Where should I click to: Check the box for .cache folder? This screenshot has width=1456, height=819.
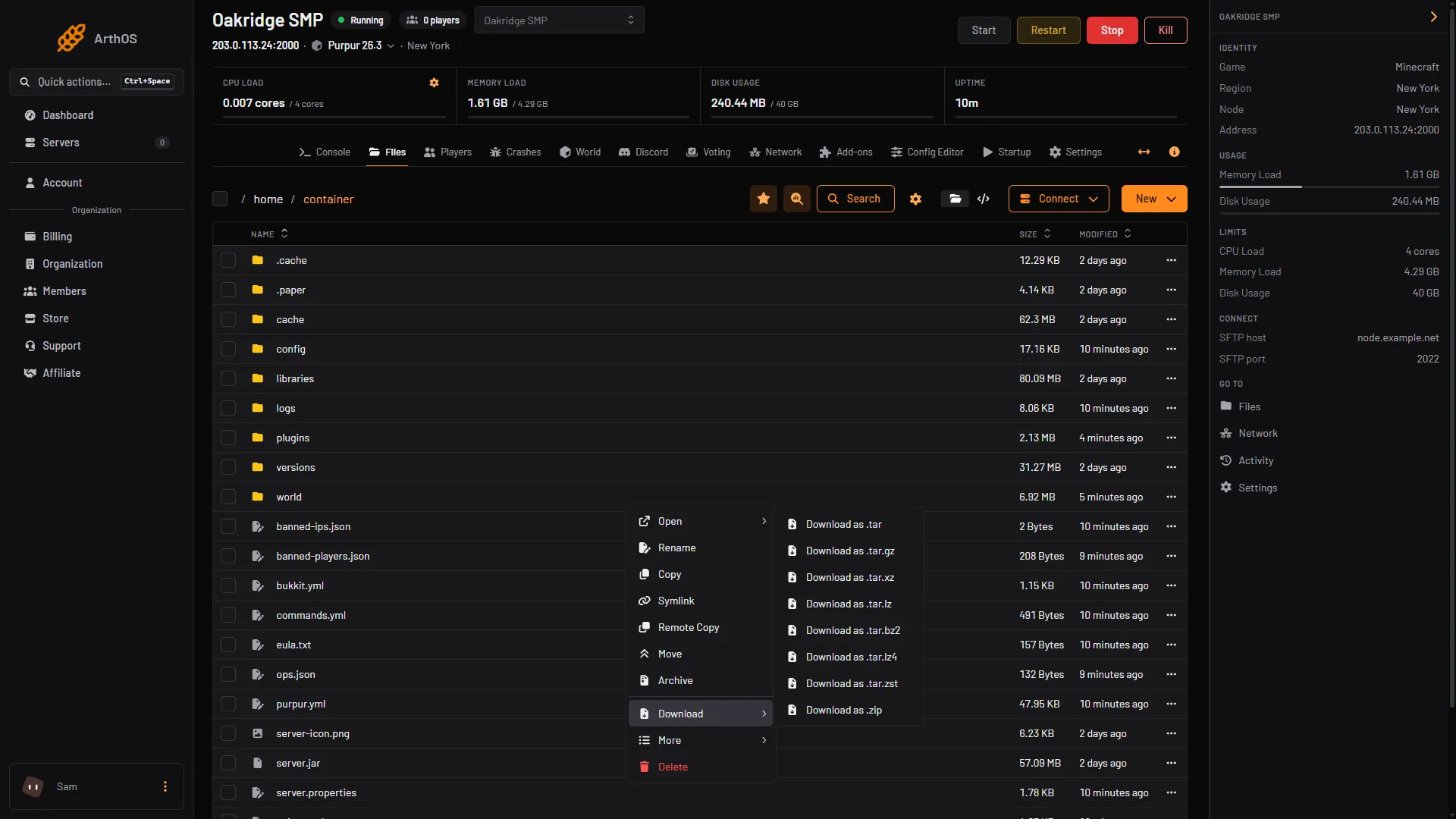click(228, 260)
